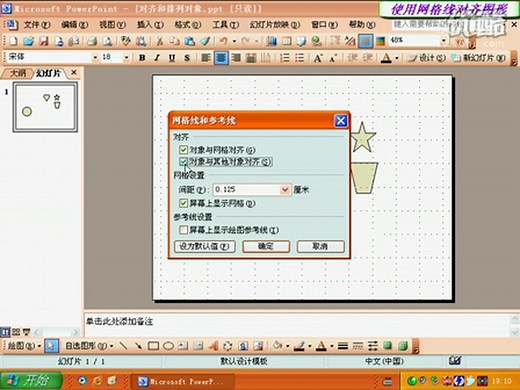Open the 间距 spacing dropdown

click(285, 190)
